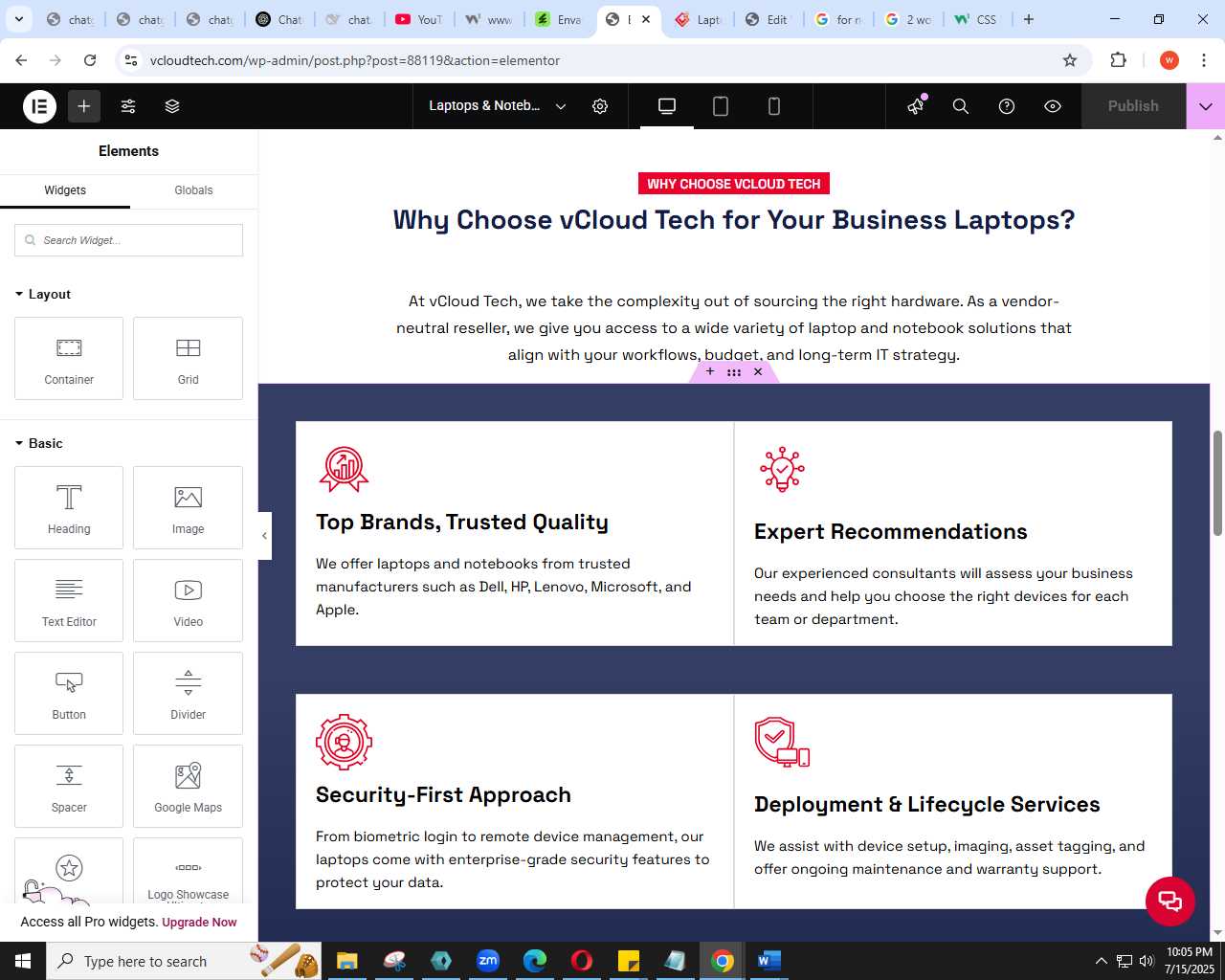Viewport: 1225px width, 980px height.
Task: Open the browser tab search dropdown
Action: (x=19, y=19)
